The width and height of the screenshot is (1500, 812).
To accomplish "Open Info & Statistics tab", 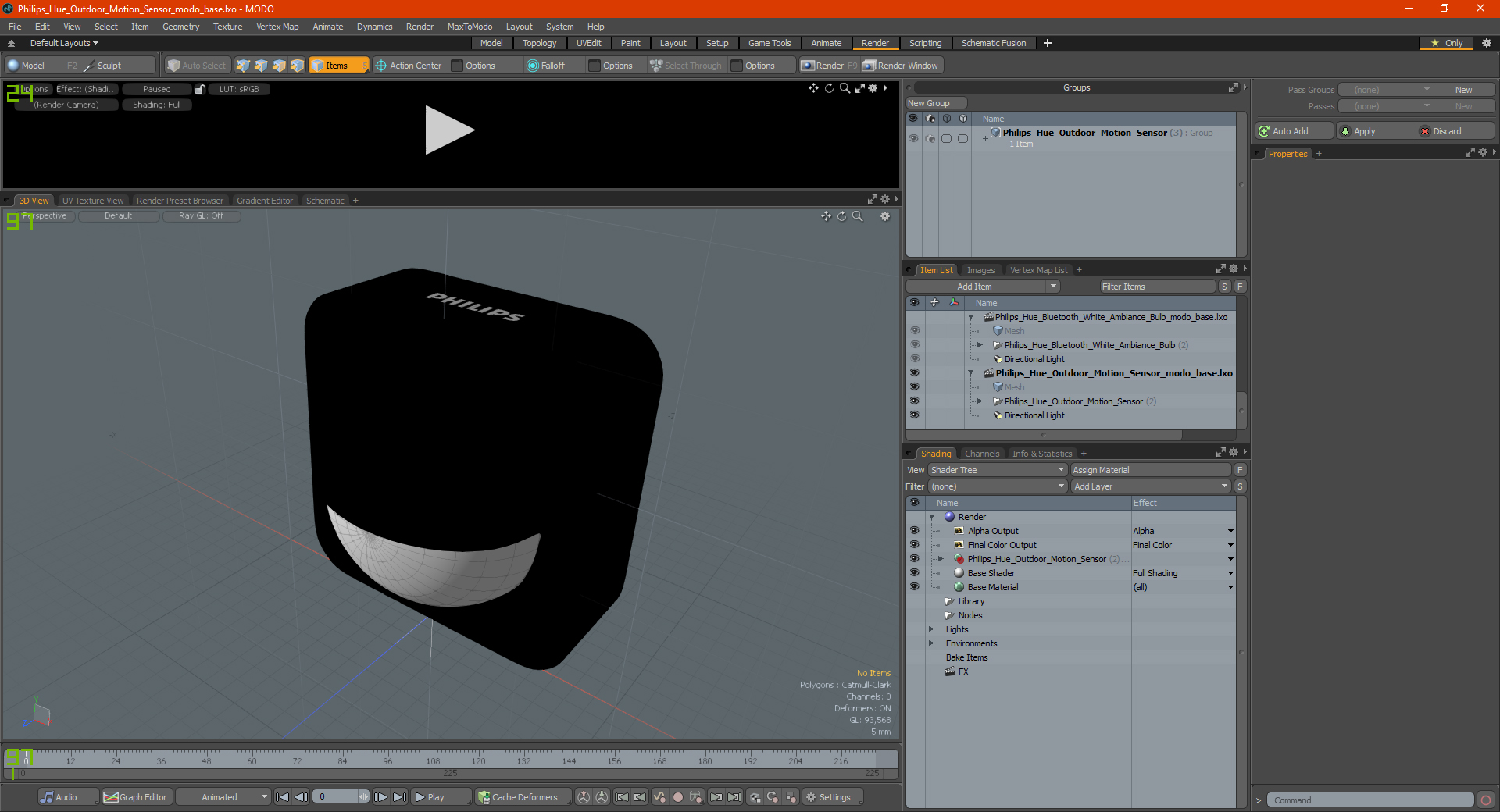I will pyautogui.click(x=1042, y=454).
